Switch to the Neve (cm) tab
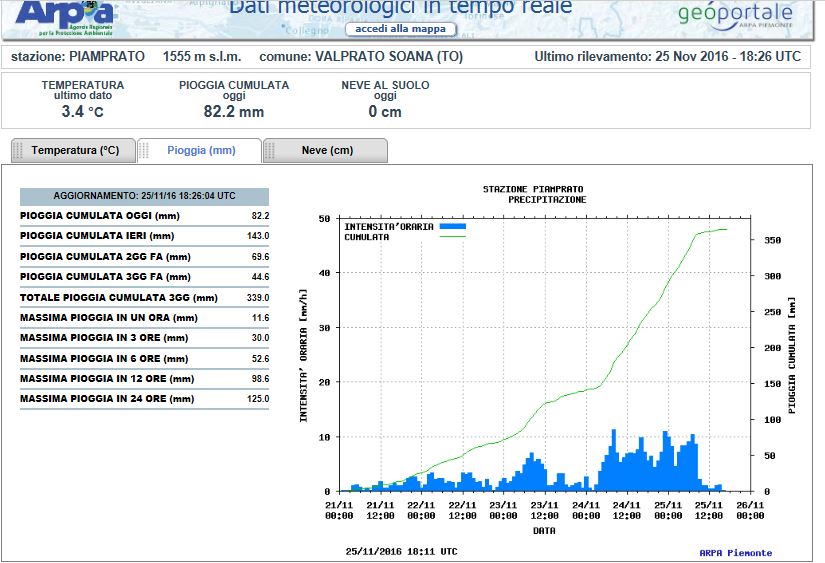Screen dimensions: 825x563 coord(325,150)
